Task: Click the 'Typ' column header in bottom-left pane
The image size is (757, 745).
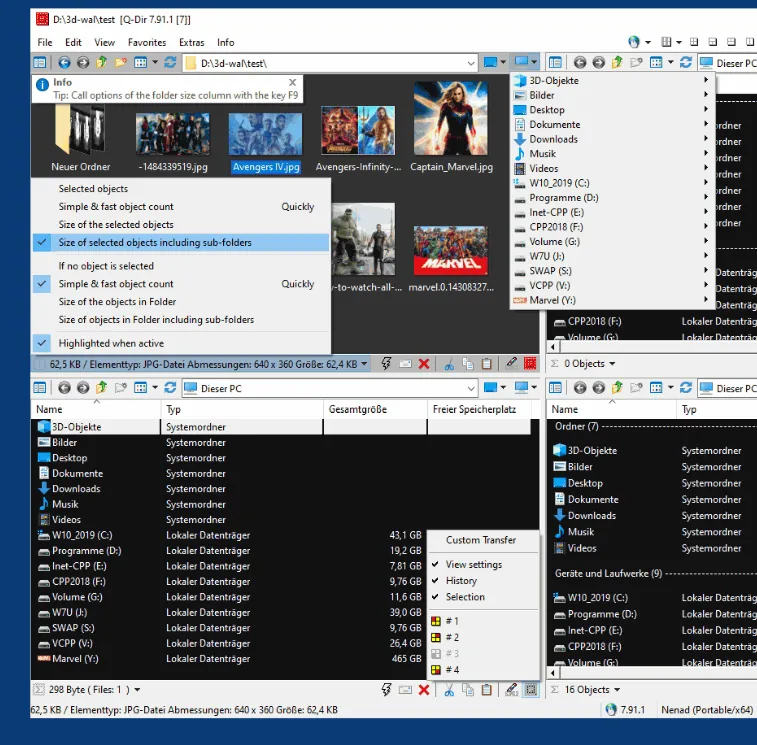Action: pos(174,409)
